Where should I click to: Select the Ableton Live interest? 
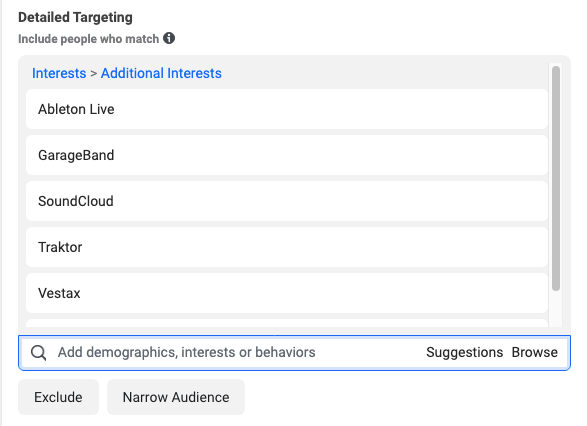pyautogui.click(x=287, y=109)
